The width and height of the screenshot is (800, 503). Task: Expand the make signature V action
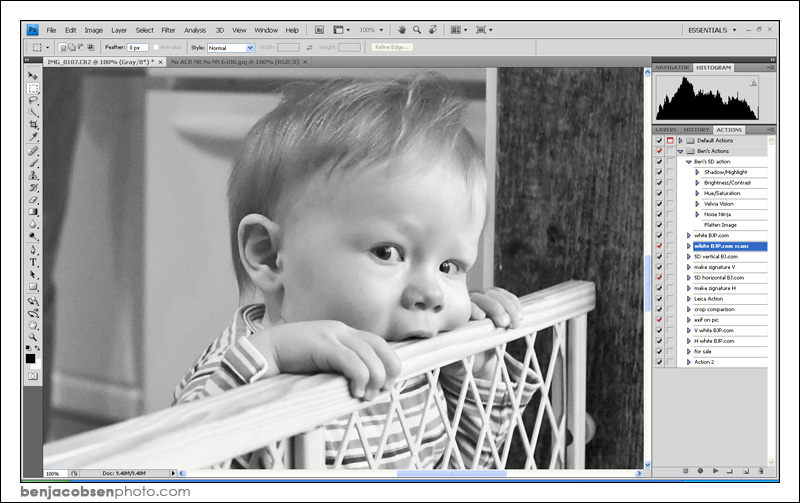[688, 267]
